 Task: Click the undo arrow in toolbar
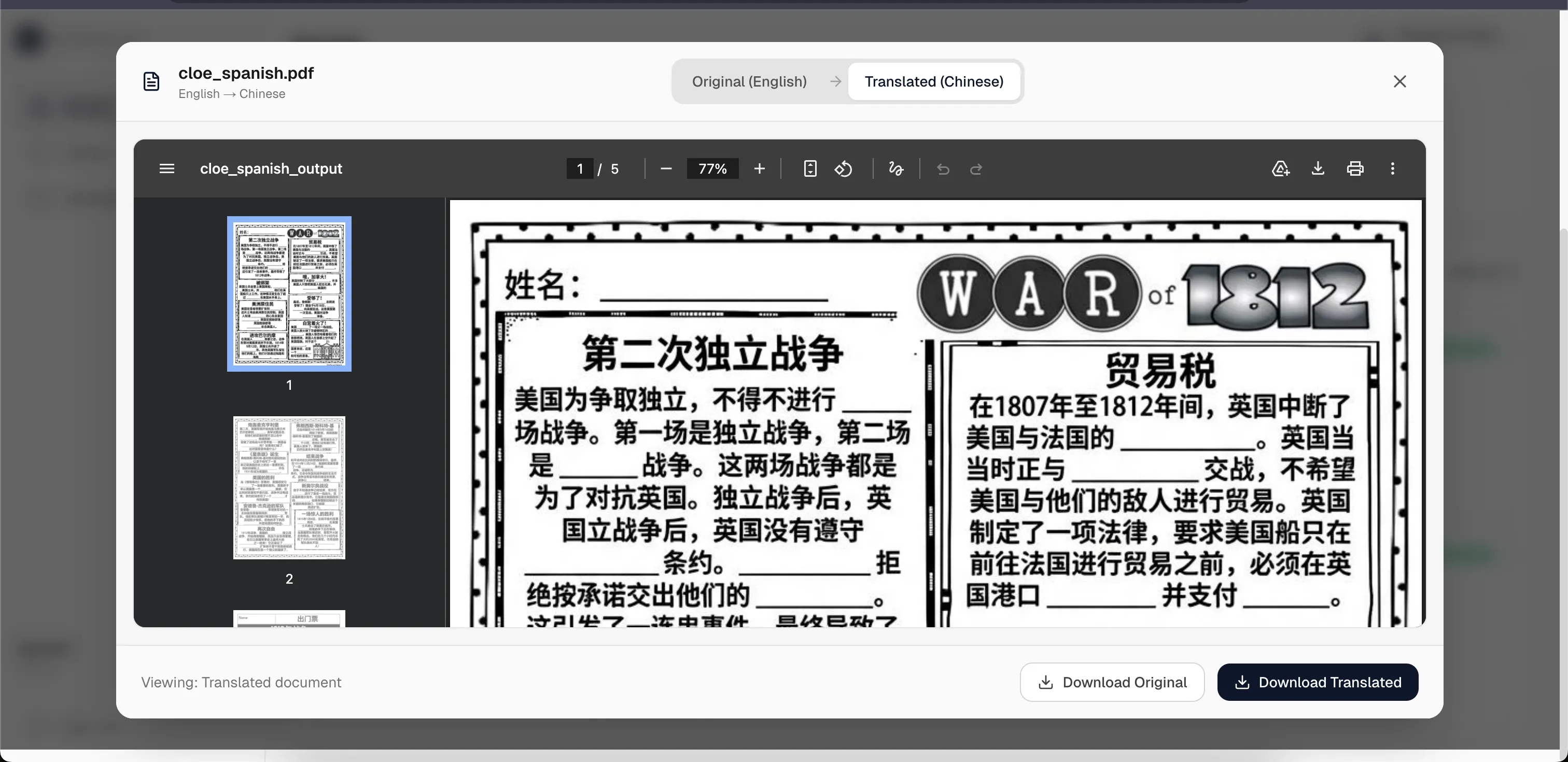tap(943, 169)
